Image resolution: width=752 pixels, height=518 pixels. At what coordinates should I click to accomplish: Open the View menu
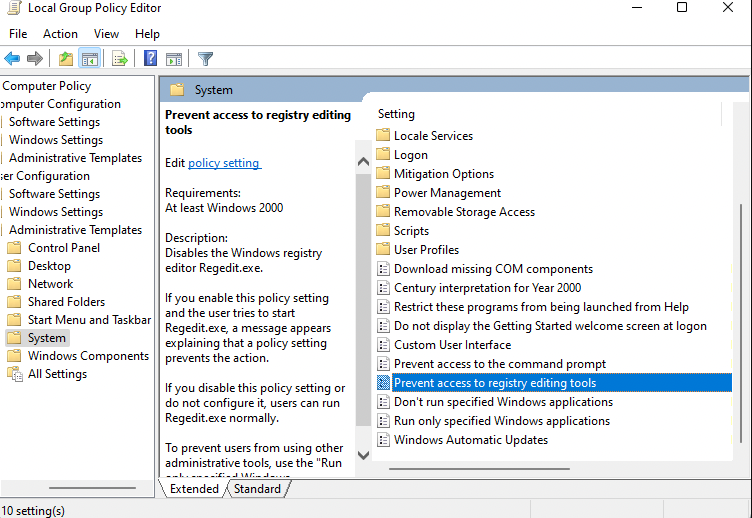pyautogui.click(x=106, y=34)
